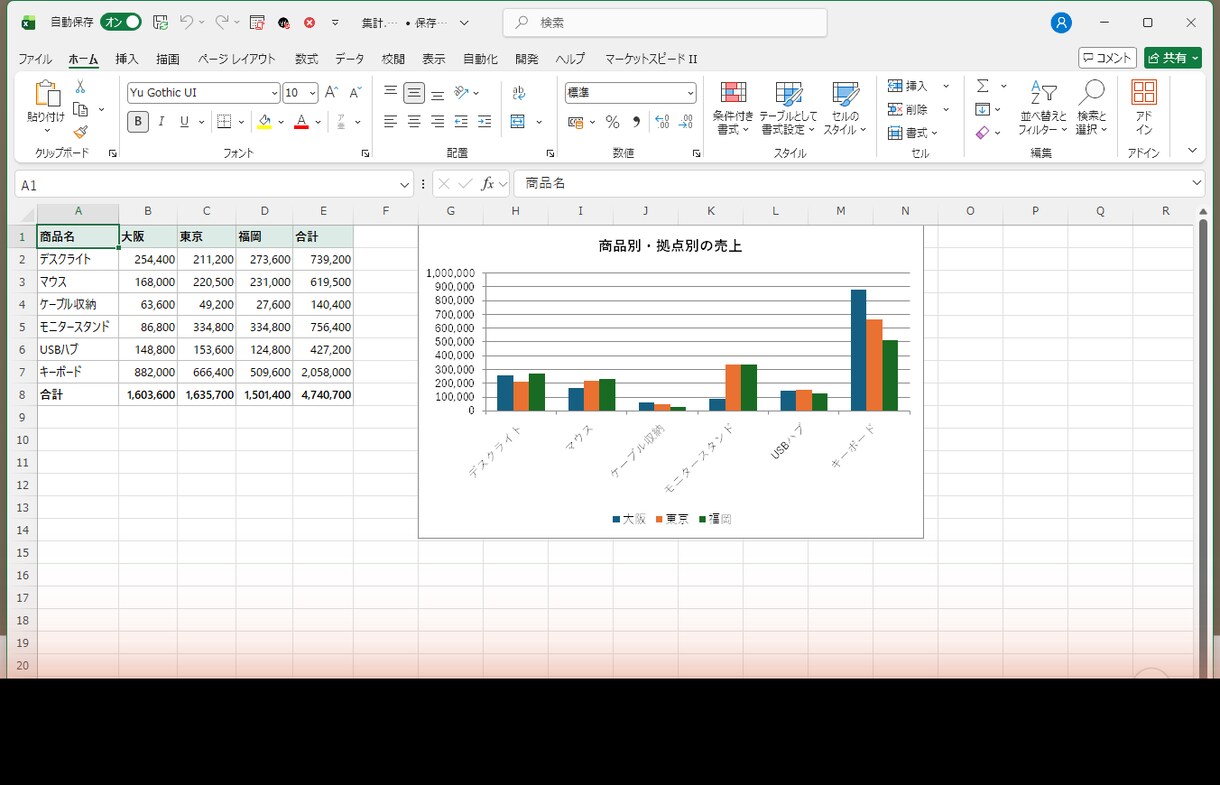1220x785 pixels.
Task: Click the Cut scissors icon
Action: click(81, 88)
